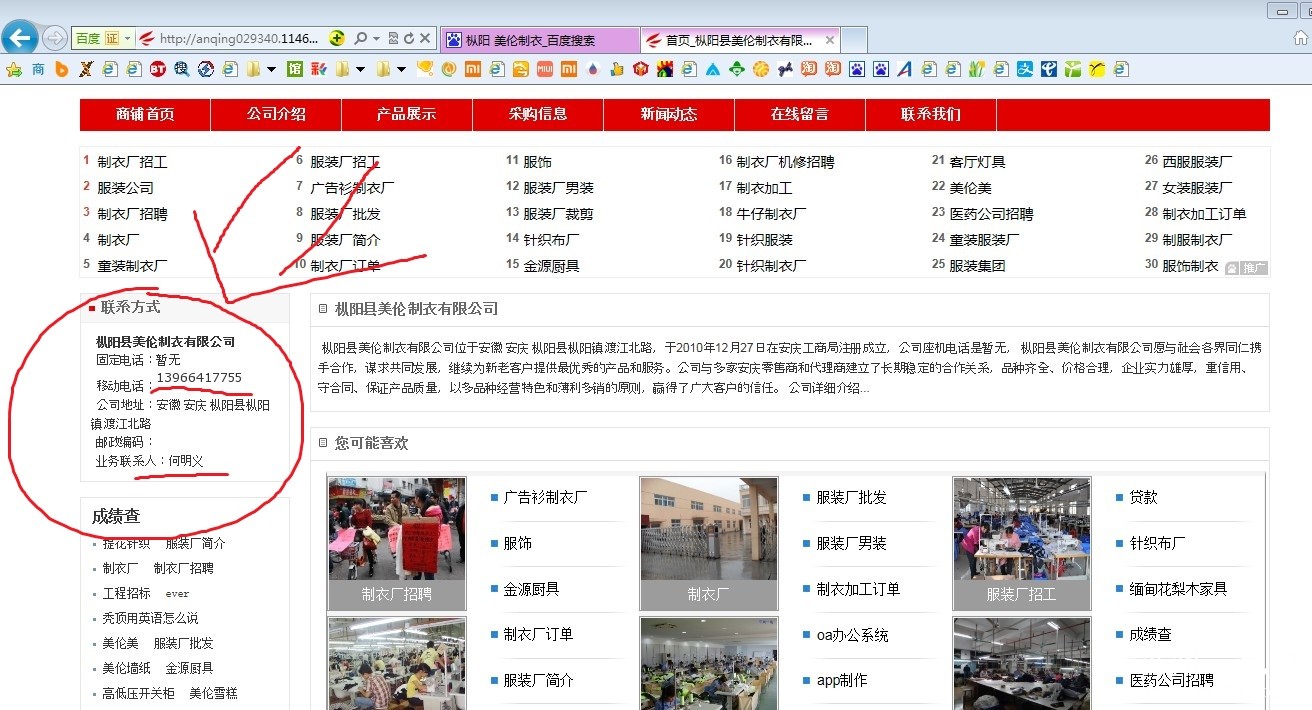This screenshot has height=710, width=1312.
Task: Open the 服装厂招工 workshop thumbnail
Action: click(x=1021, y=544)
